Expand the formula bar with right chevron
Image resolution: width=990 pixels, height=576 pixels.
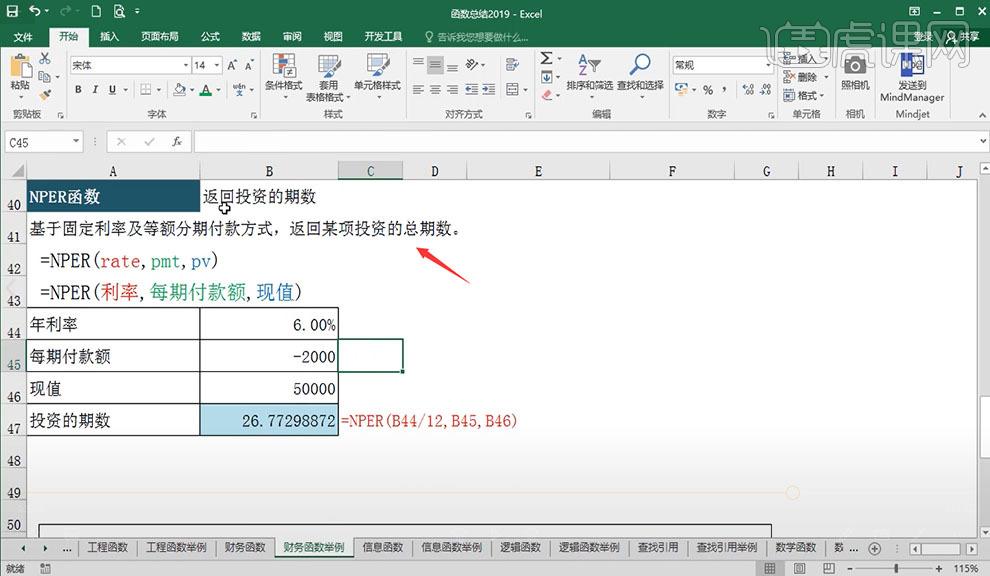[982, 141]
